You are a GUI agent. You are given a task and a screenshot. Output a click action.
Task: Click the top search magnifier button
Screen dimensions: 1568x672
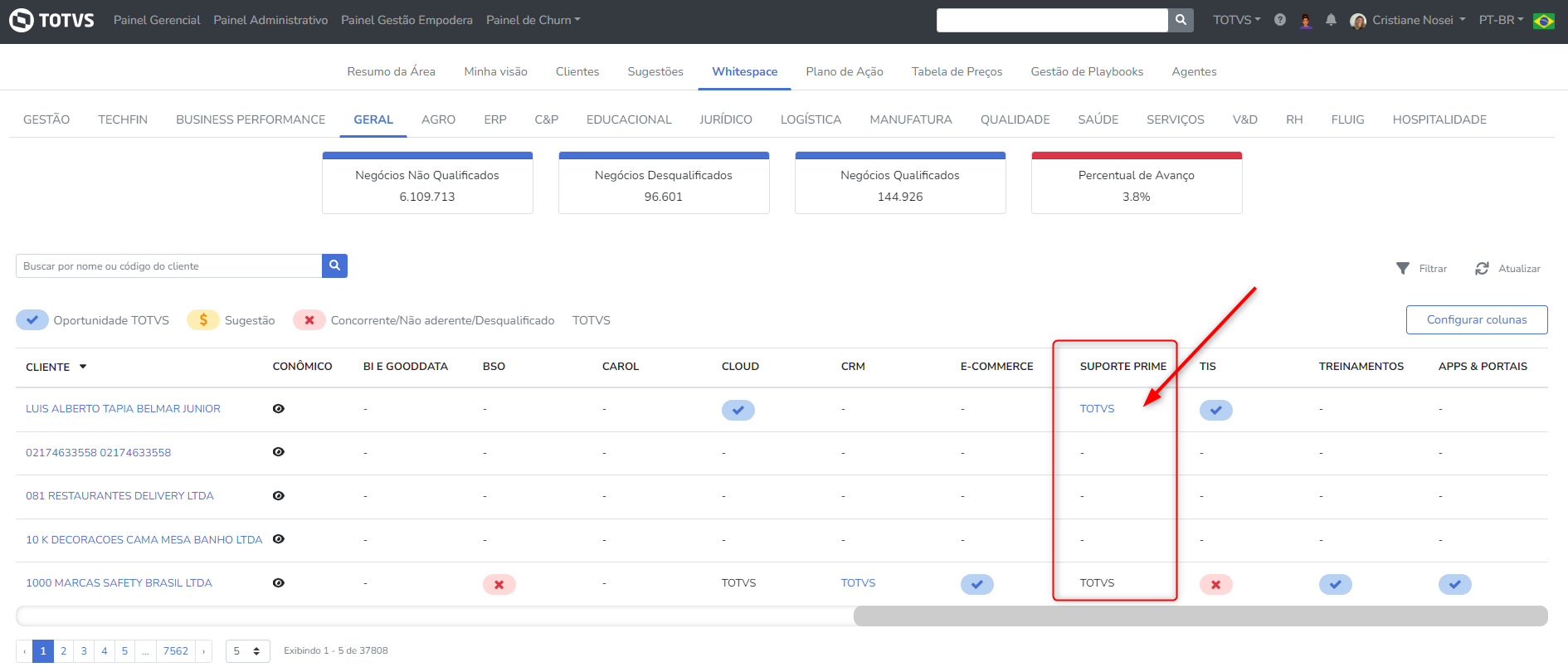pyautogui.click(x=1181, y=20)
